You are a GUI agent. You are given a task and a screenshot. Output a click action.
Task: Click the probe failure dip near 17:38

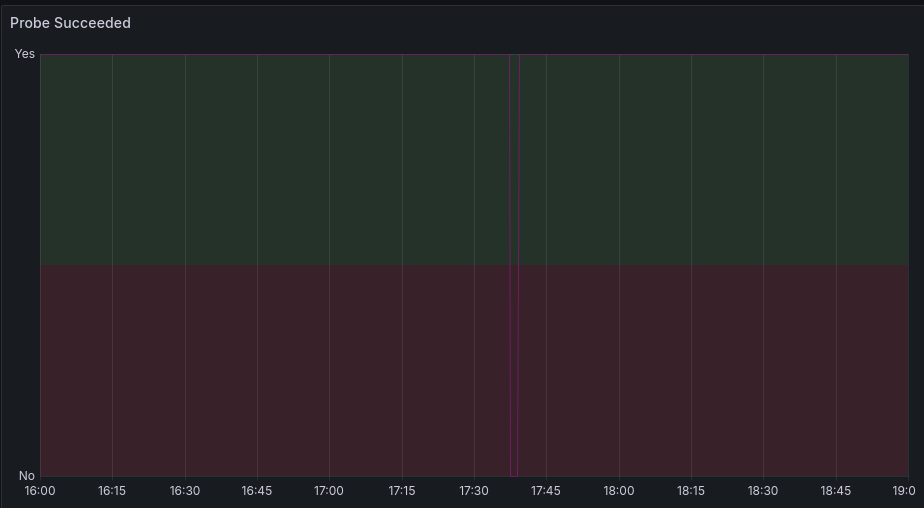[x=514, y=265]
